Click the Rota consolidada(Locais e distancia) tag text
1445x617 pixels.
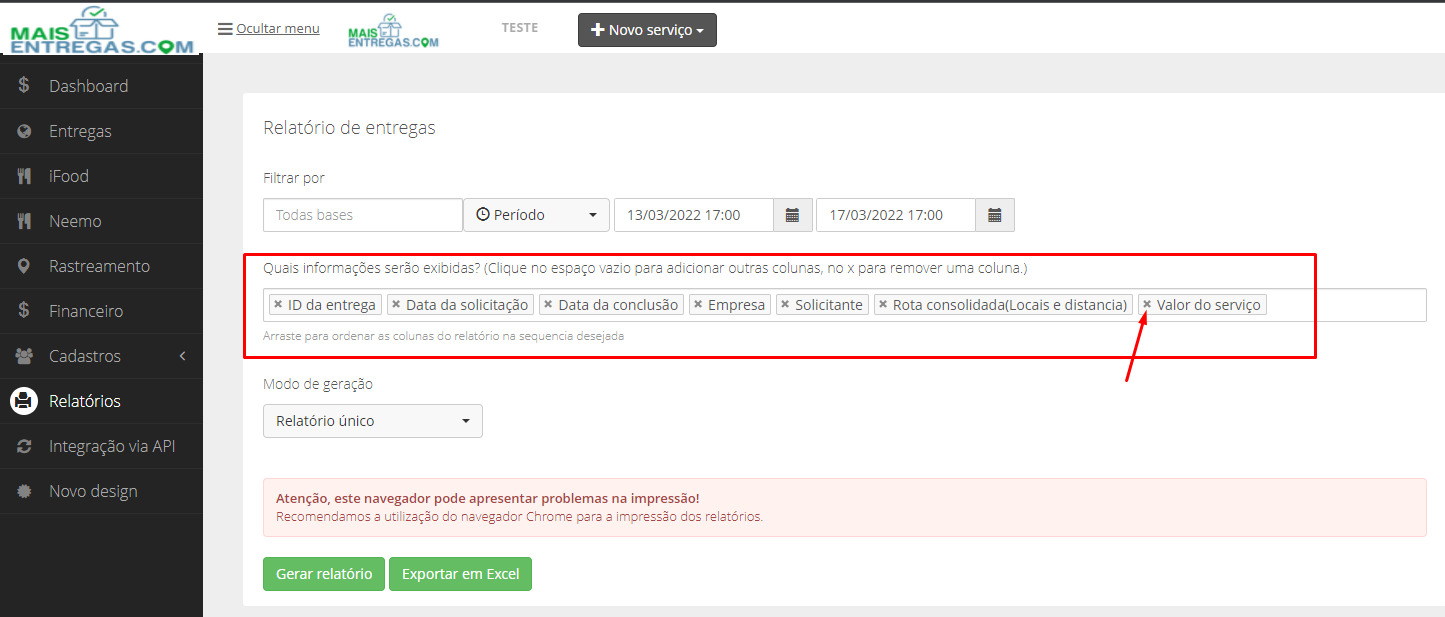click(1010, 304)
